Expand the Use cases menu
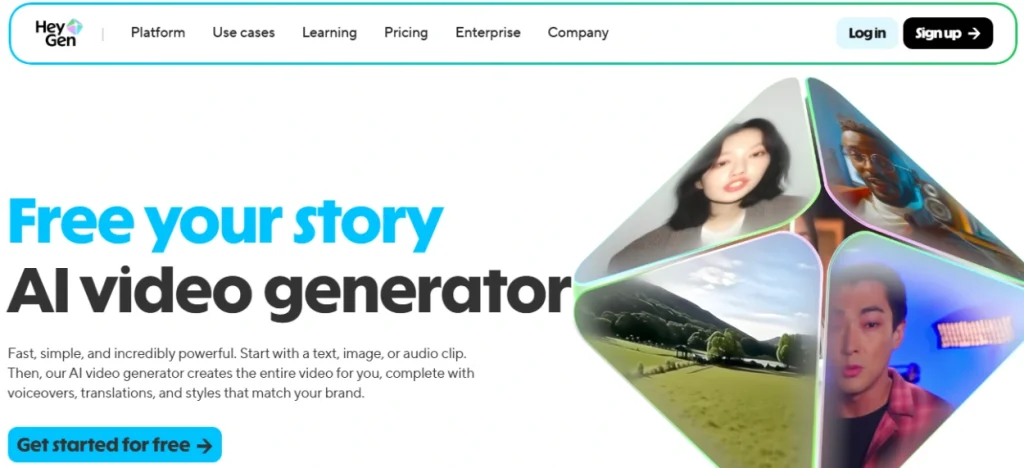The image size is (1024, 468). point(244,33)
